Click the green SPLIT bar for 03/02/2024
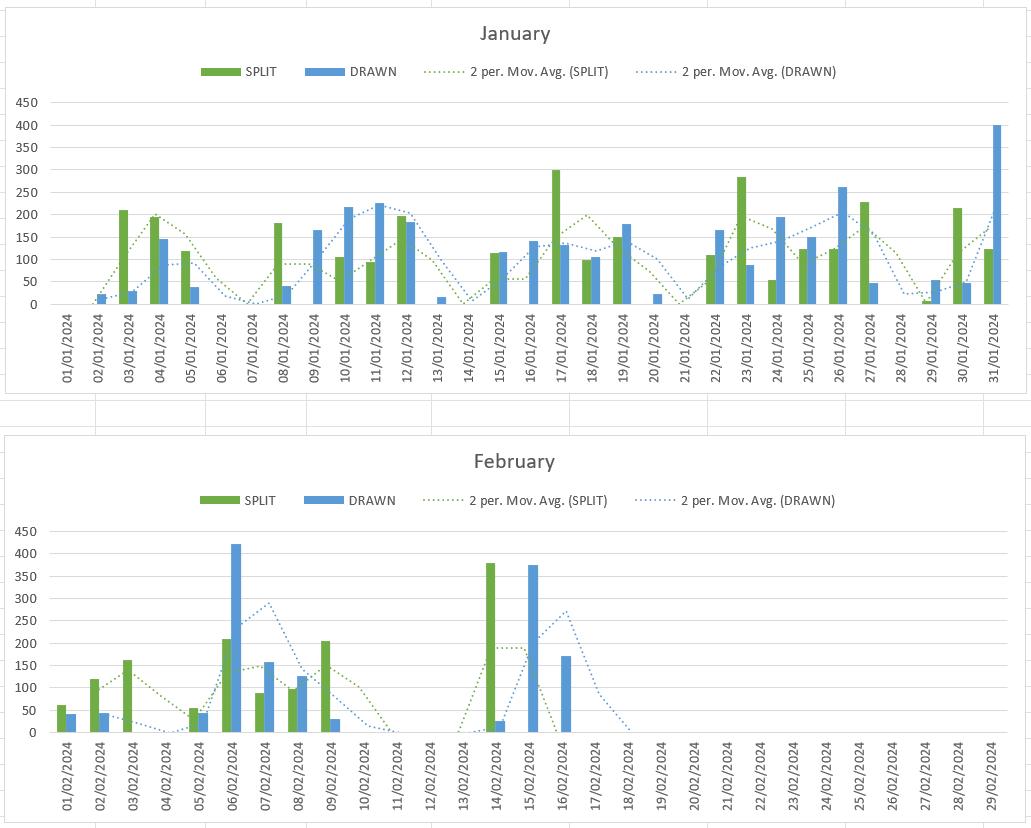The height and width of the screenshot is (828, 1031). tap(128, 696)
